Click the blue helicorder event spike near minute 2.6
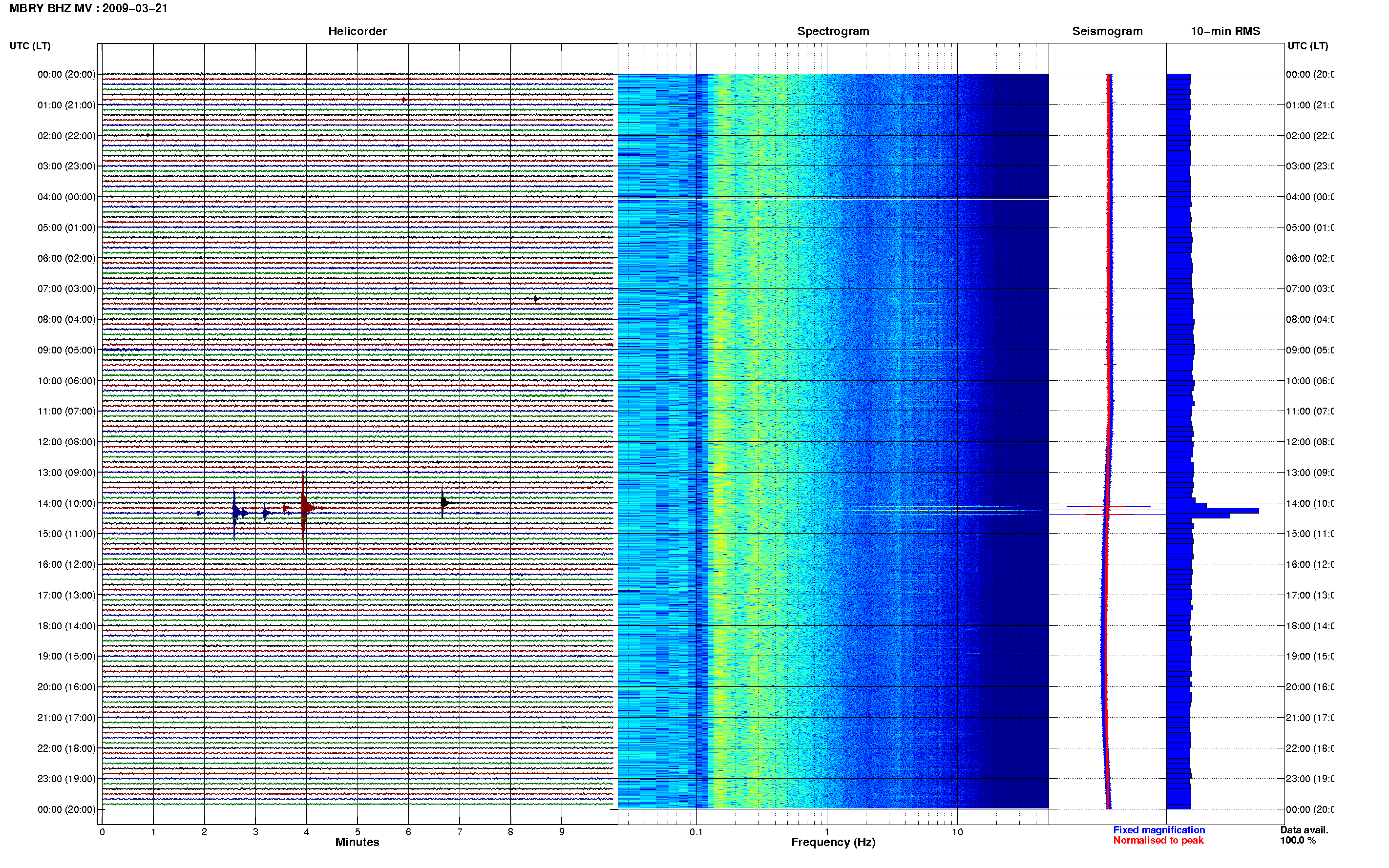The image size is (1389, 868). tap(234, 513)
